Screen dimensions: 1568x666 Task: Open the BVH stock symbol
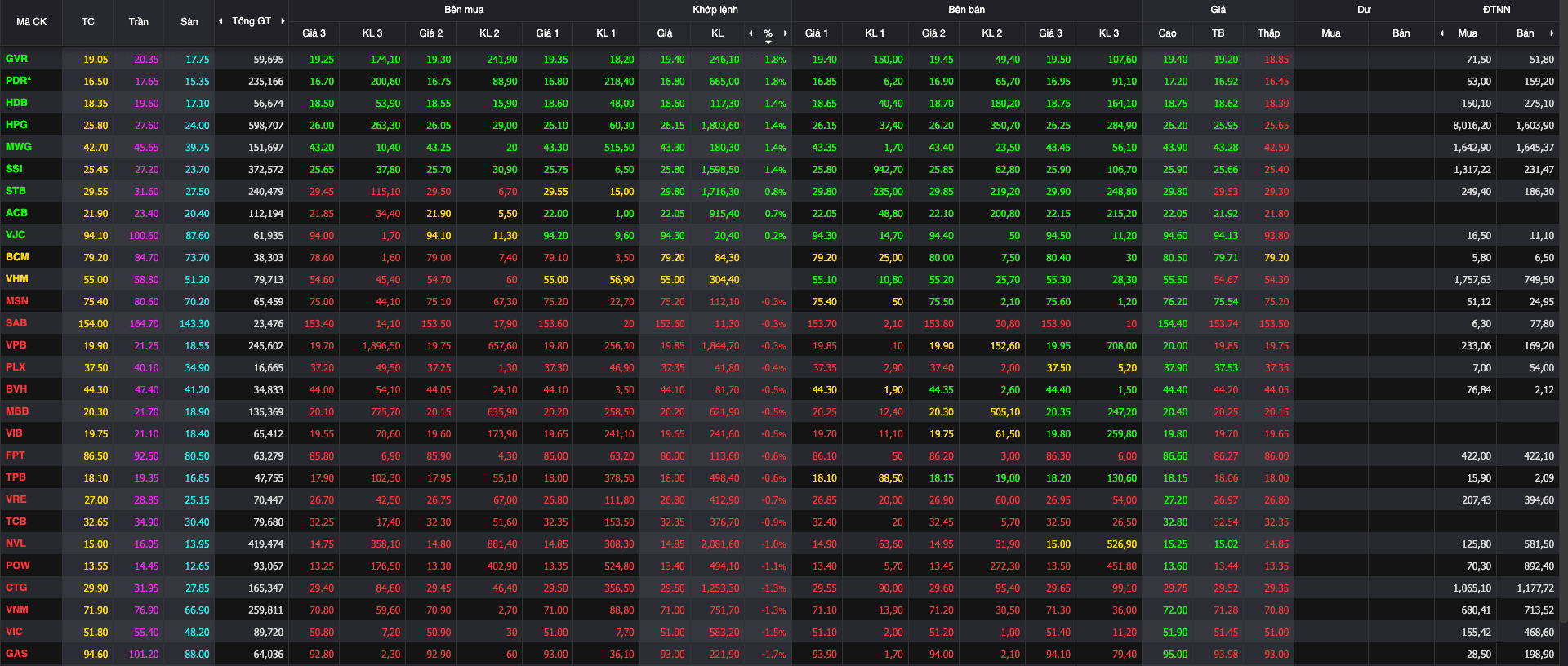coord(16,389)
